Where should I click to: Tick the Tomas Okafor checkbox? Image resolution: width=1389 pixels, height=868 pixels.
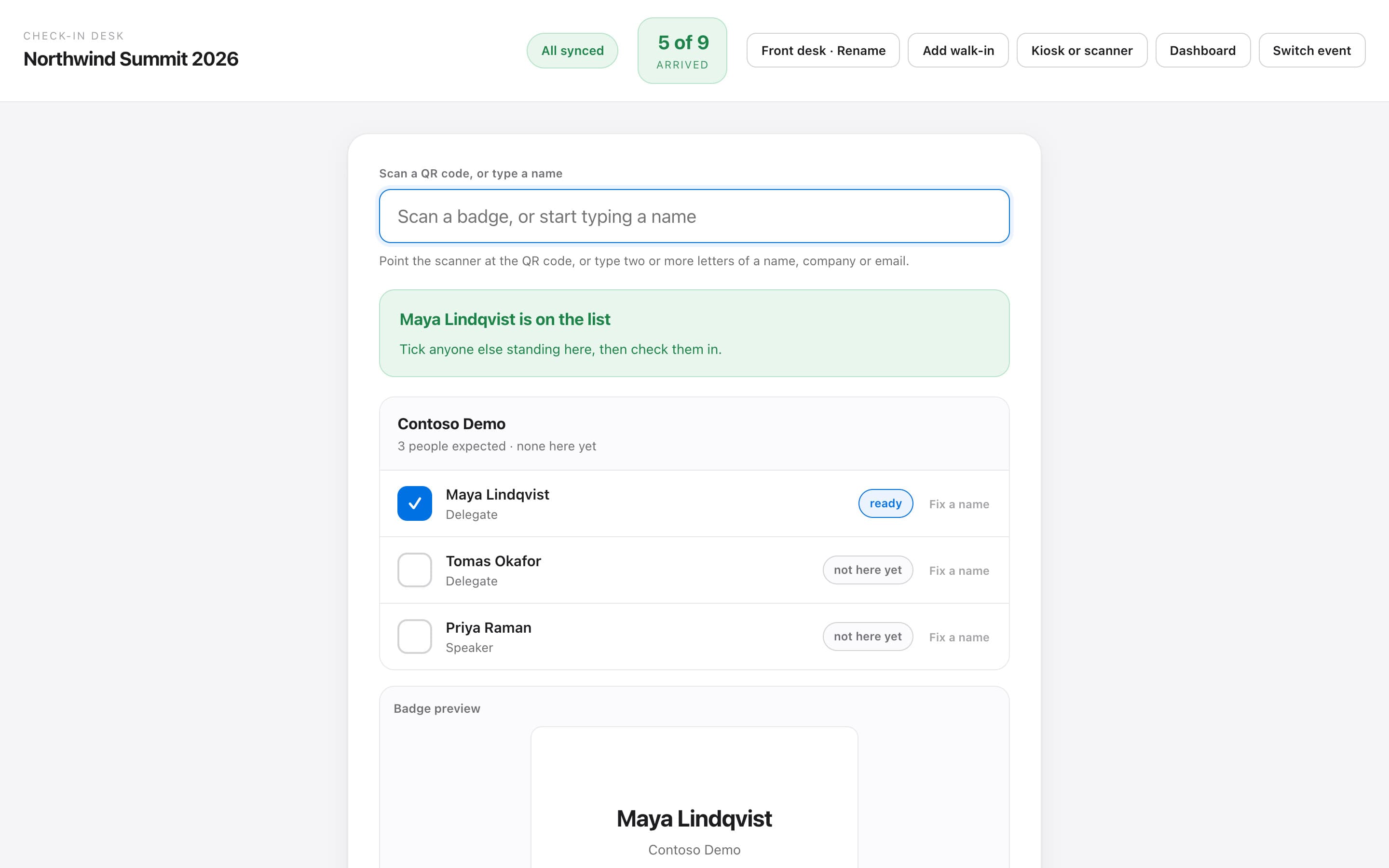[x=414, y=570]
